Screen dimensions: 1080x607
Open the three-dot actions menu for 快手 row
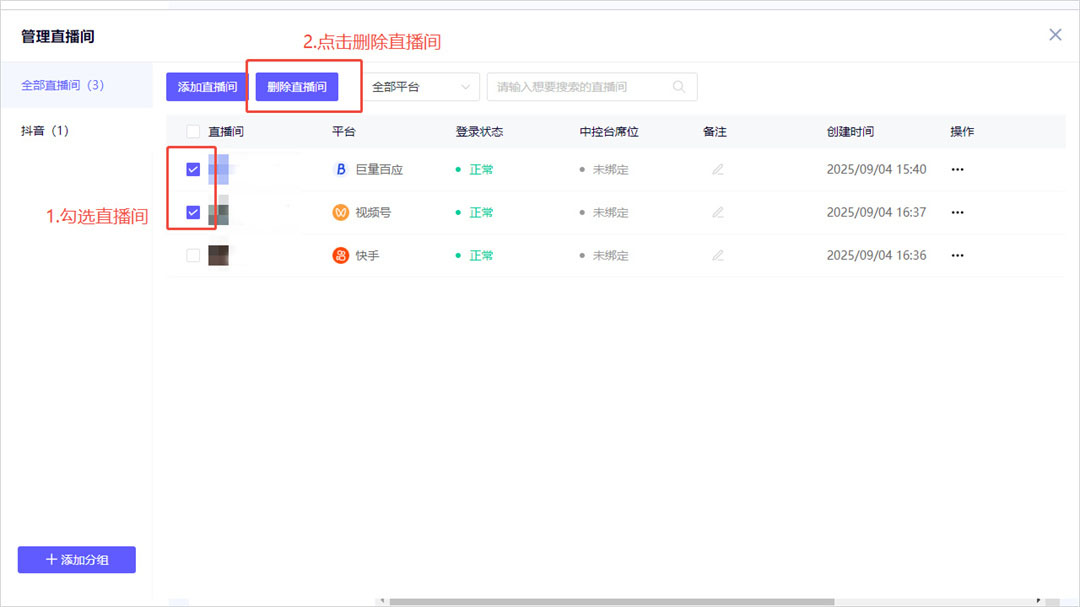point(957,256)
